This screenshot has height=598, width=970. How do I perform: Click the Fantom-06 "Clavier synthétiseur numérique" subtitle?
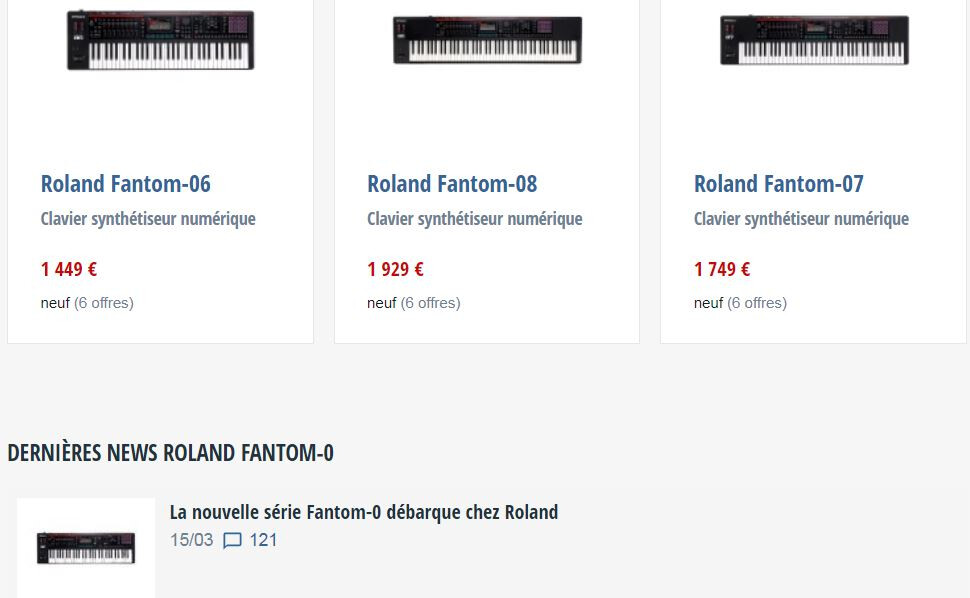pyautogui.click(x=148, y=219)
